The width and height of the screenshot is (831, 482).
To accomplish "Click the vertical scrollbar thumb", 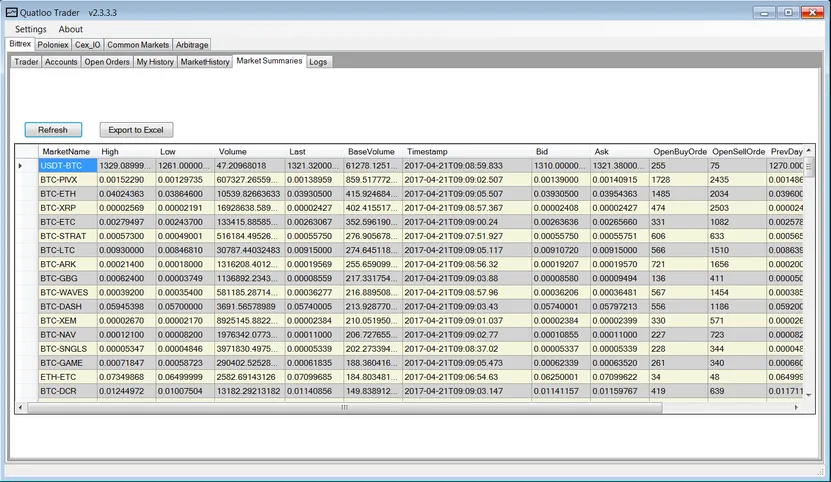I will click(809, 167).
